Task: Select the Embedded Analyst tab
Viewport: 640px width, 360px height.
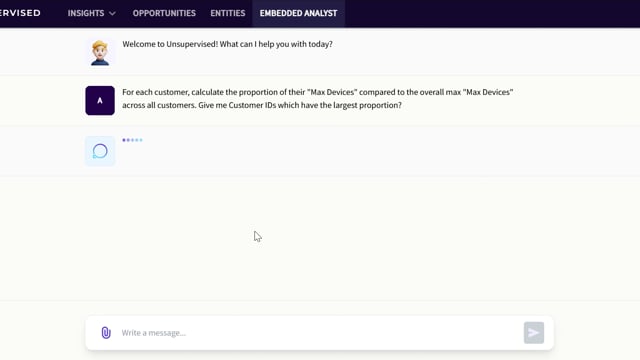Action: pos(298,13)
